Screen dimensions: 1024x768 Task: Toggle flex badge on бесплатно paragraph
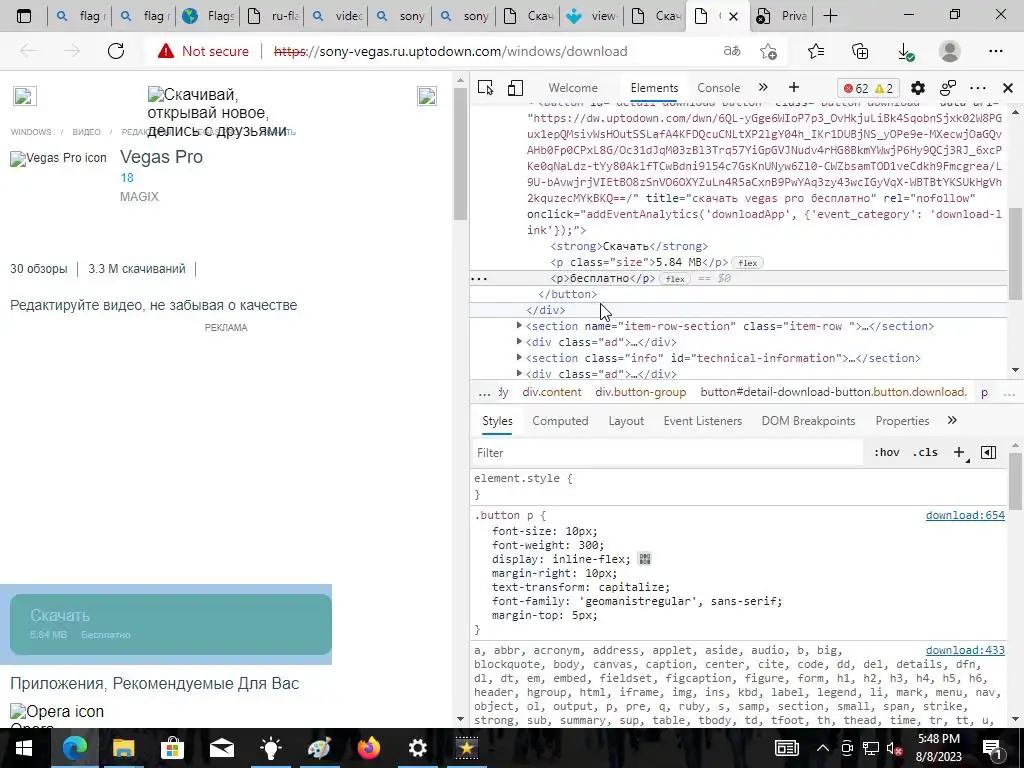pyautogui.click(x=675, y=279)
